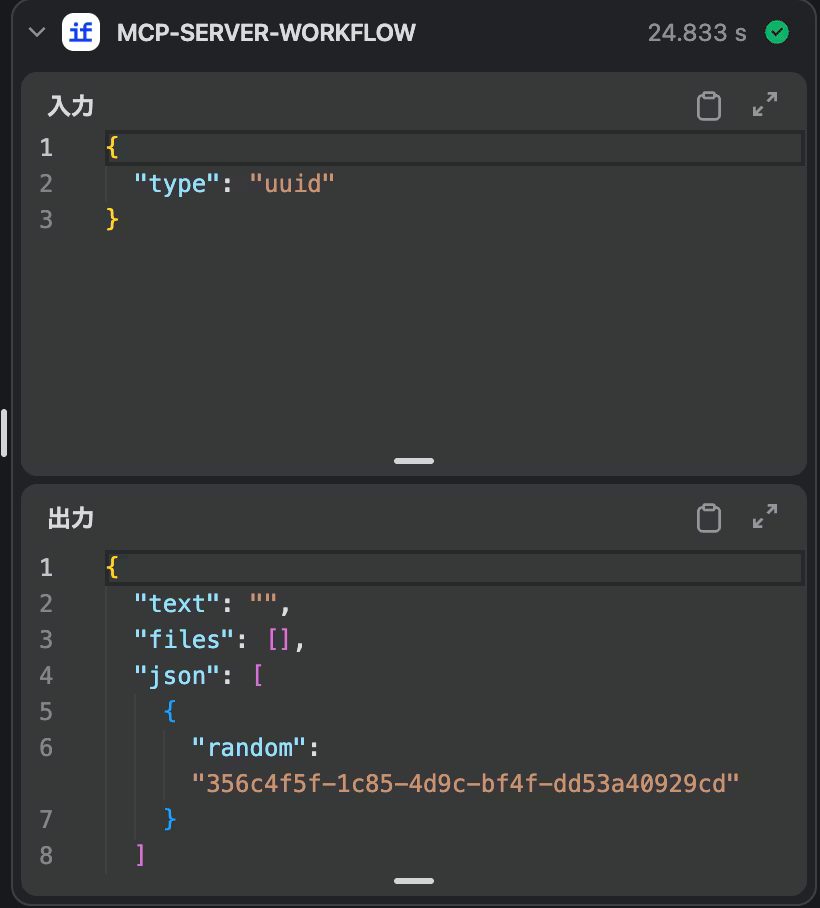Click the 24.833 s execution time
Viewport: 820px width, 908px height.
(697, 32)
